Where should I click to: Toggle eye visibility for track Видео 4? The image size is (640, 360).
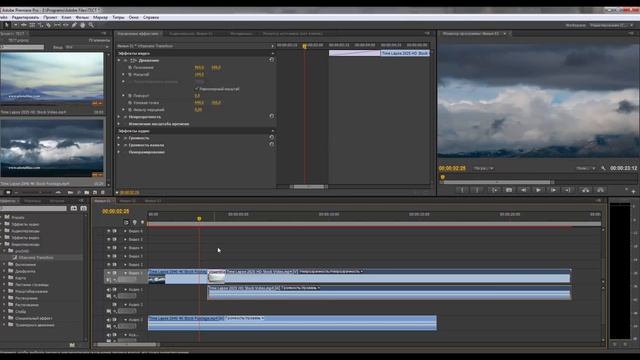[x=109, y=248]
